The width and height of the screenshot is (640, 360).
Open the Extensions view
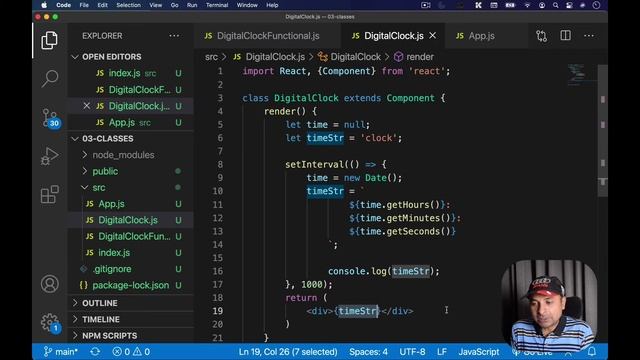(x=49, y=194)
